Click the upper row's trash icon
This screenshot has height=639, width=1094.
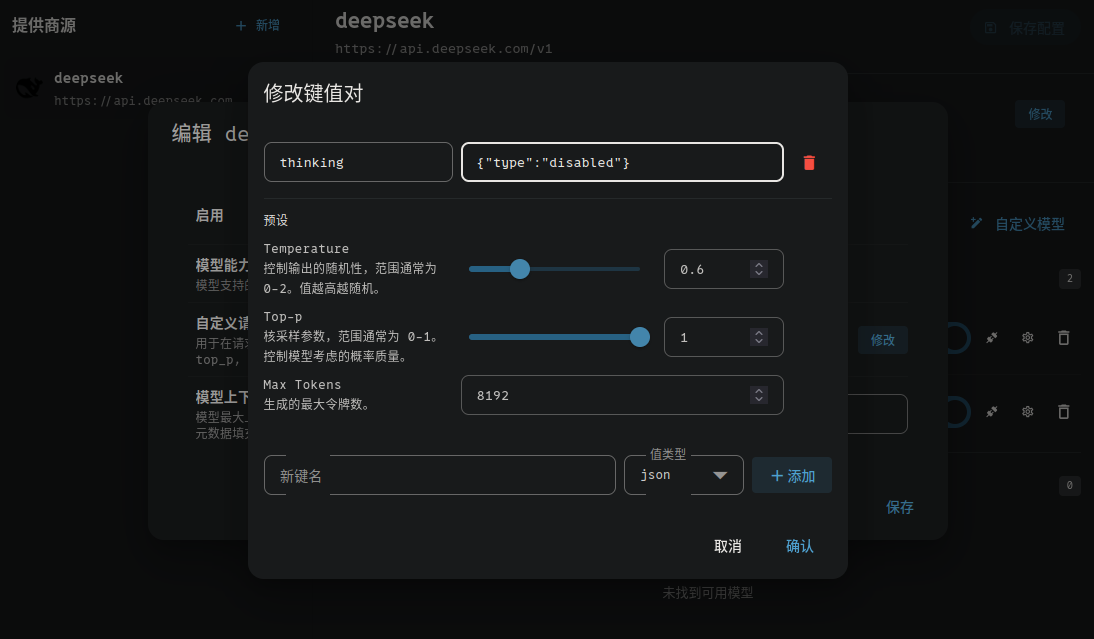coord(1063,338)
